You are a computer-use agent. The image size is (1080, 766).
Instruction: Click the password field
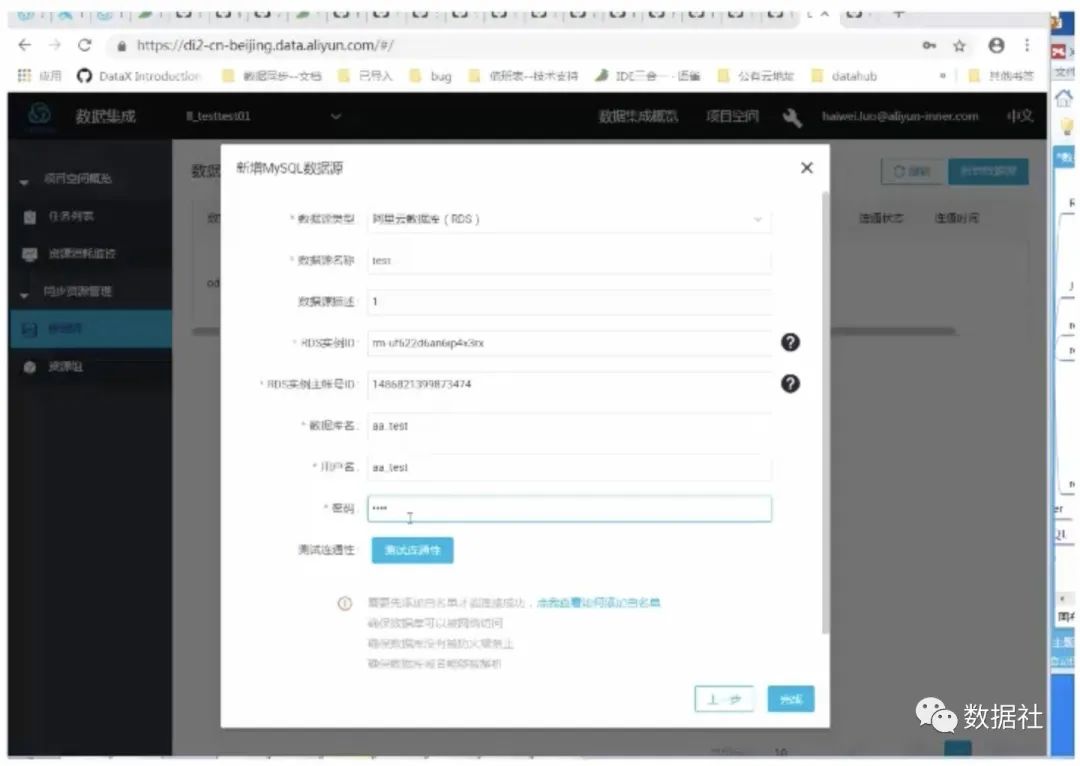[x=569, y=508]
